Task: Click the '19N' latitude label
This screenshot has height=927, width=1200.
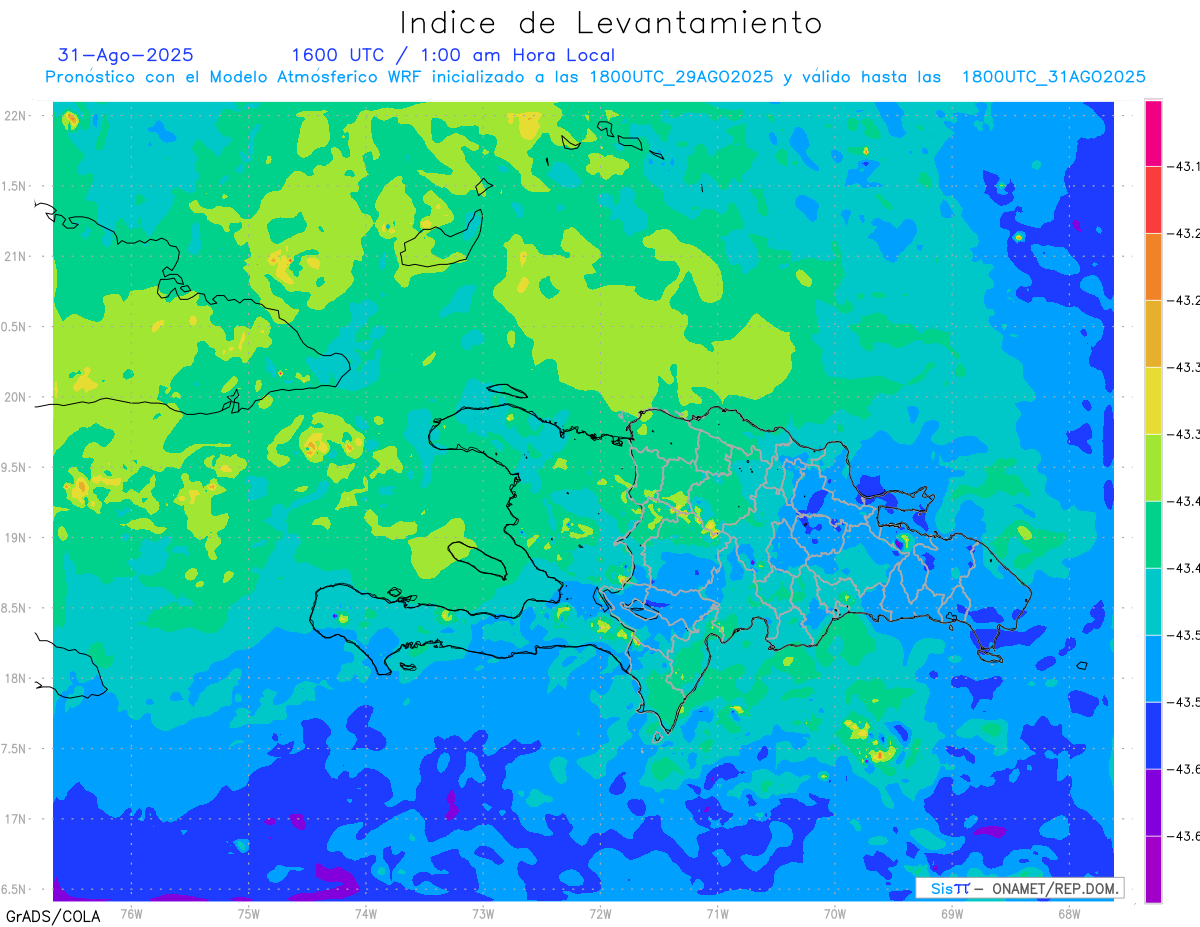Action: pos(17,538)
